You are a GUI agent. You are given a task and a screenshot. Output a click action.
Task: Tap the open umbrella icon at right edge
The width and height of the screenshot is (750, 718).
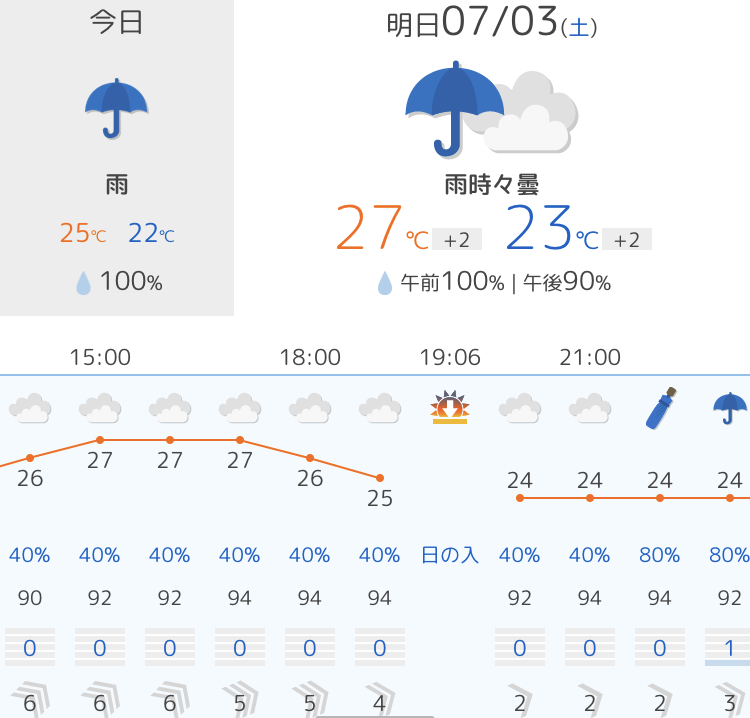click(730, 408)
